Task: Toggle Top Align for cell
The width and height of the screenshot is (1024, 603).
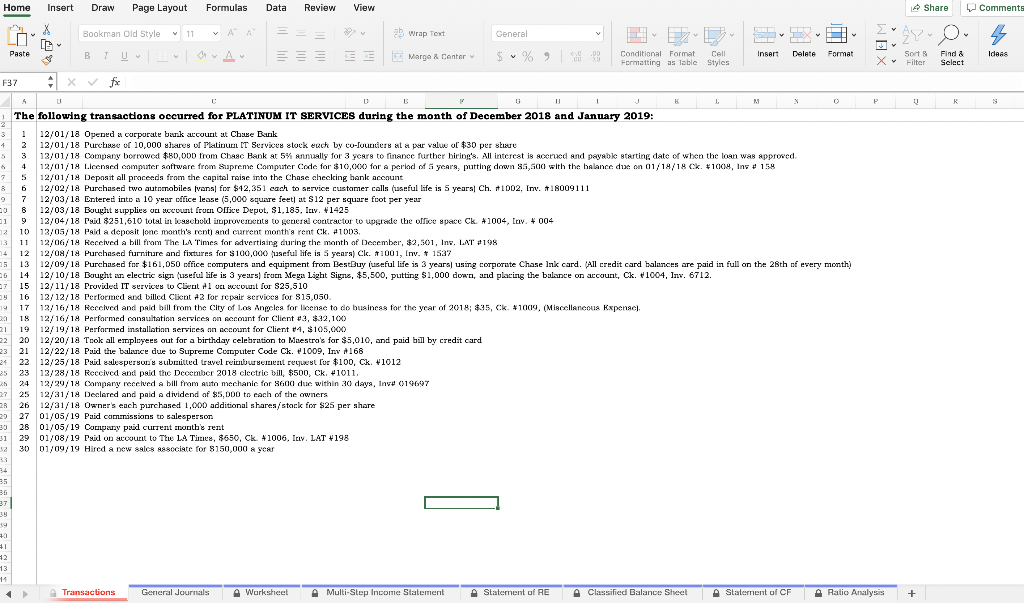Action: click(x=282, y=33)
